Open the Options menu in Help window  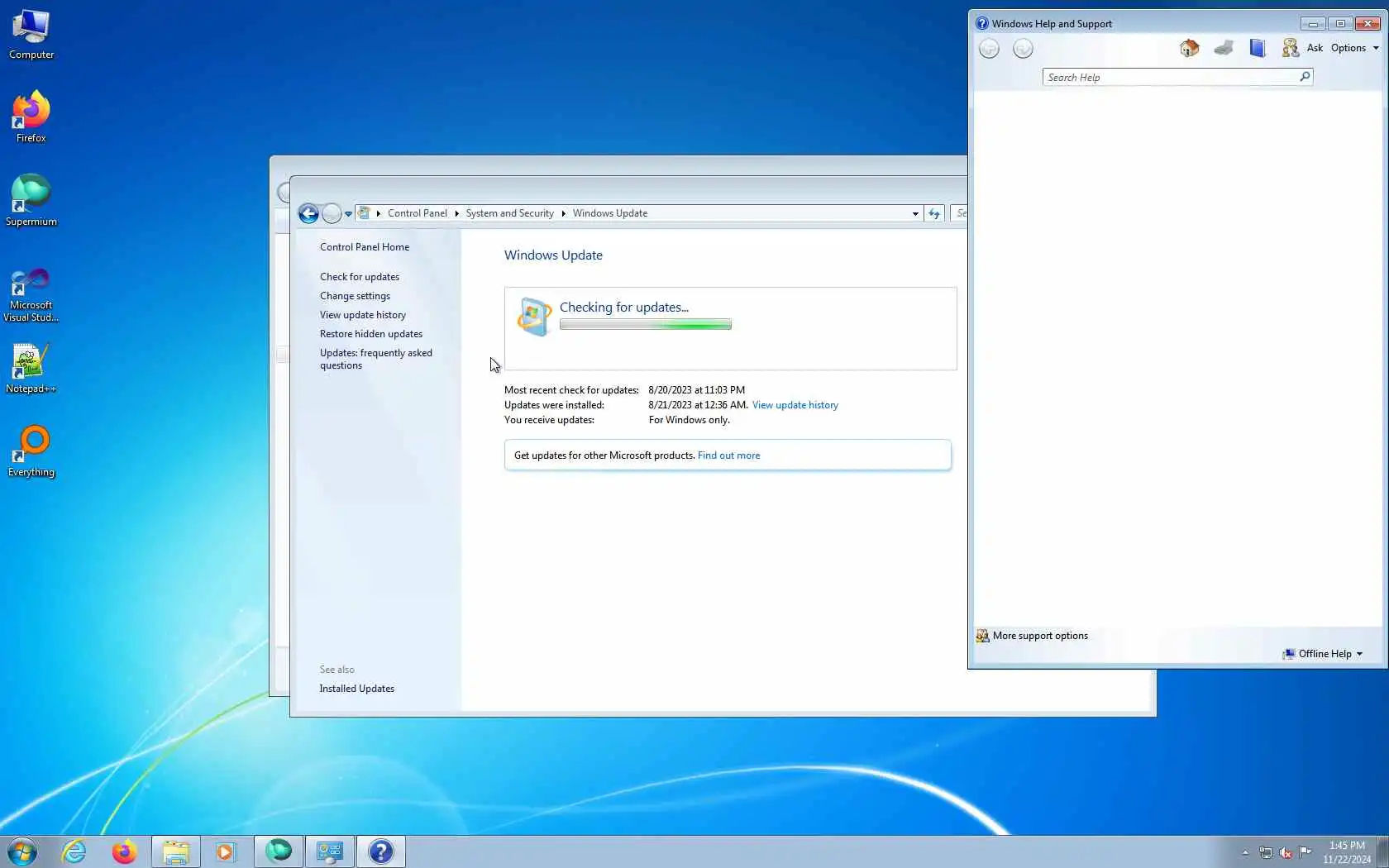[x=1354, y=48]
